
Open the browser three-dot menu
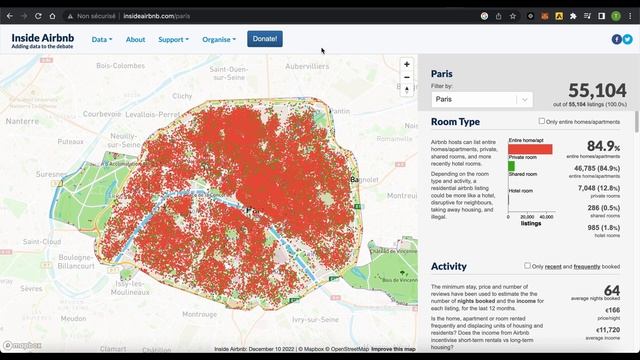coord(631,16)
